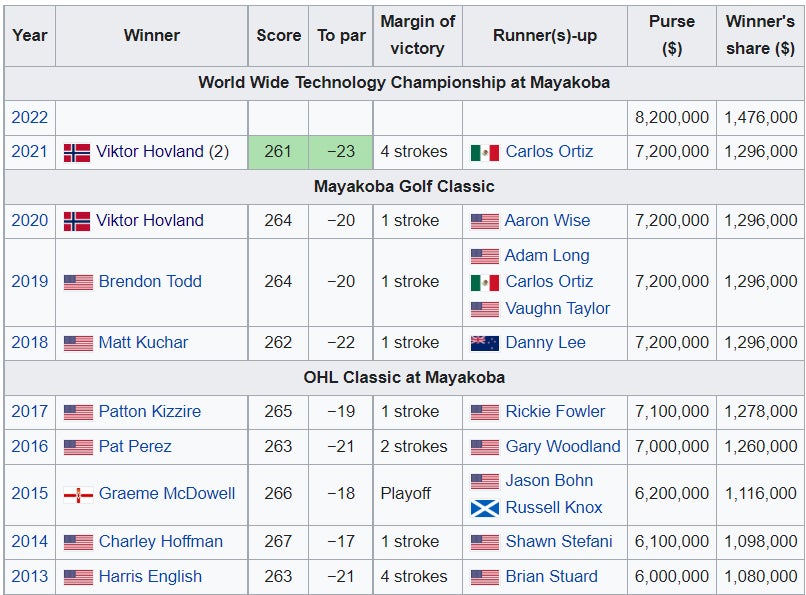The width and height of the screenshot is (806, 595).
Task: Click the Vaughn Taylor runner-up link
Action: (x=557, y=308)
